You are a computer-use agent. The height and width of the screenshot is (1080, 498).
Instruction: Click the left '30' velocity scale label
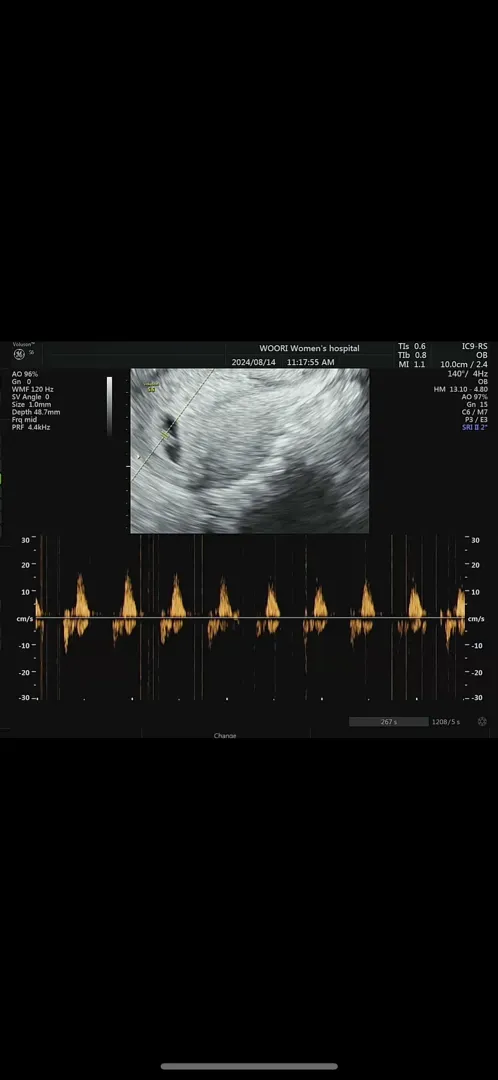[x=25, y=541]
